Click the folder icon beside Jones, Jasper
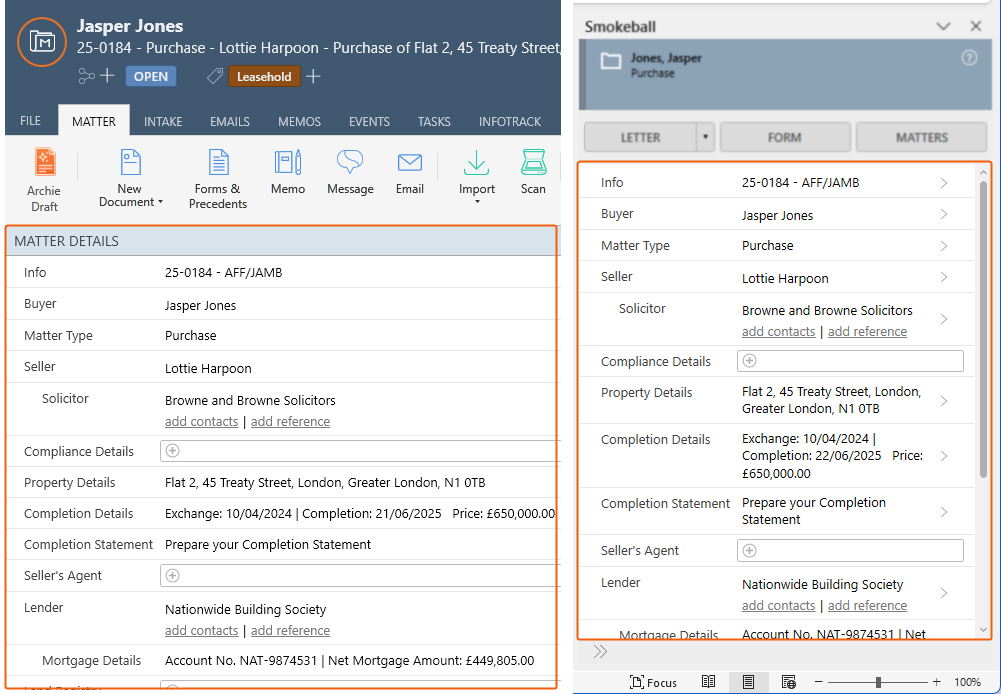 [x=611, y=61]
